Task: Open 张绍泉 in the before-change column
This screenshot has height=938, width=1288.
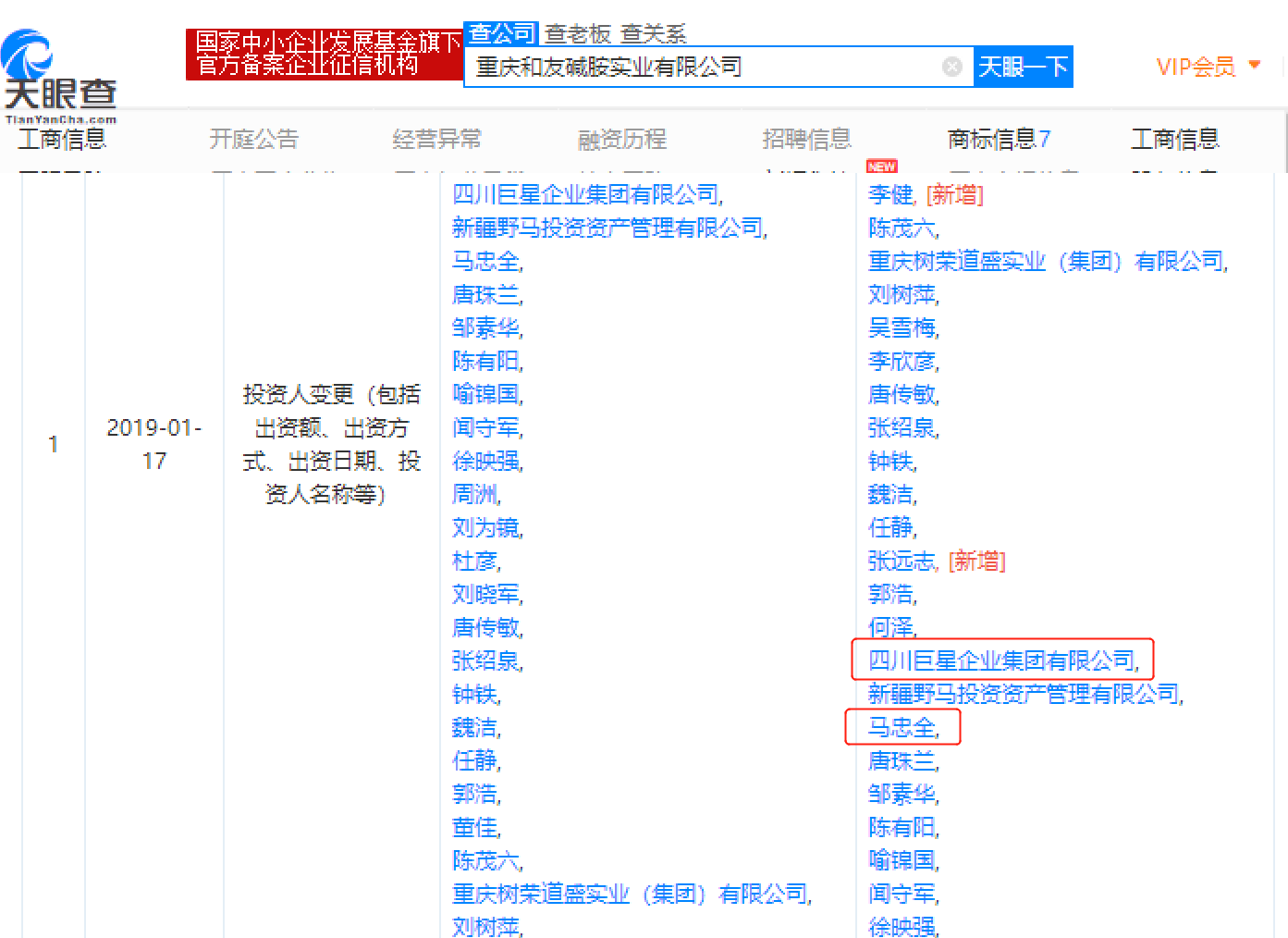Action: pyautogui.click(x=486, y=660)
